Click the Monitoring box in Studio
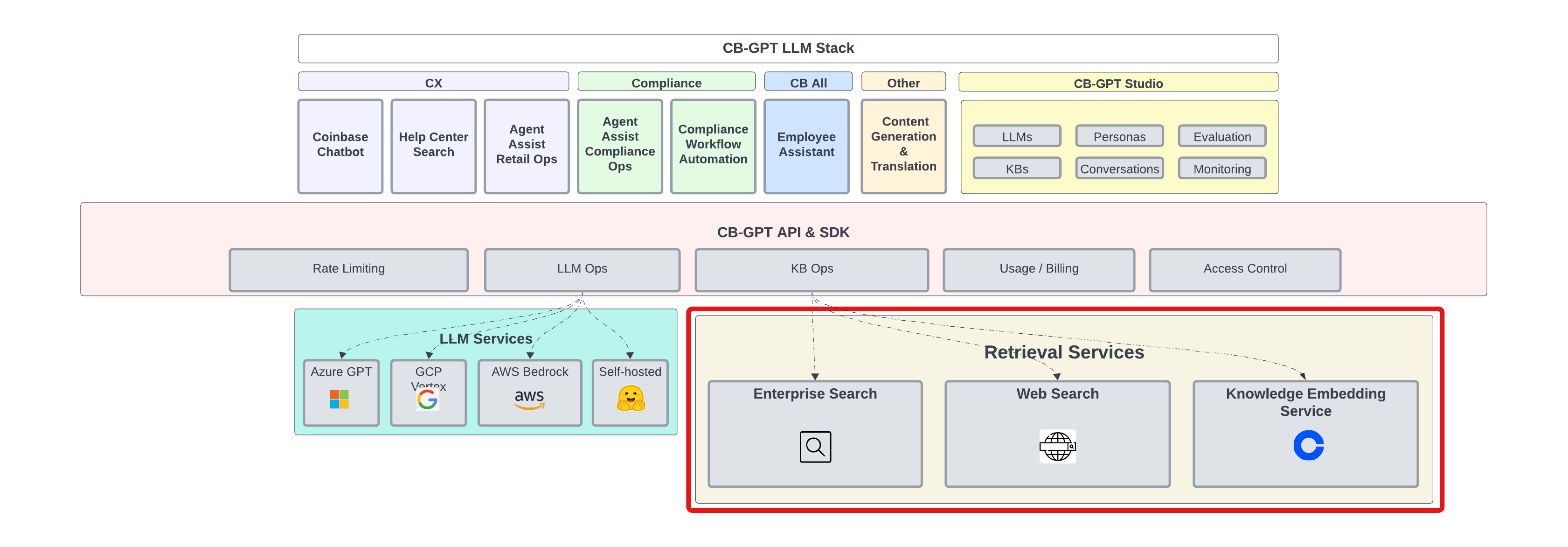This screenshot has height=547, width=1568. pos(1221,169)
